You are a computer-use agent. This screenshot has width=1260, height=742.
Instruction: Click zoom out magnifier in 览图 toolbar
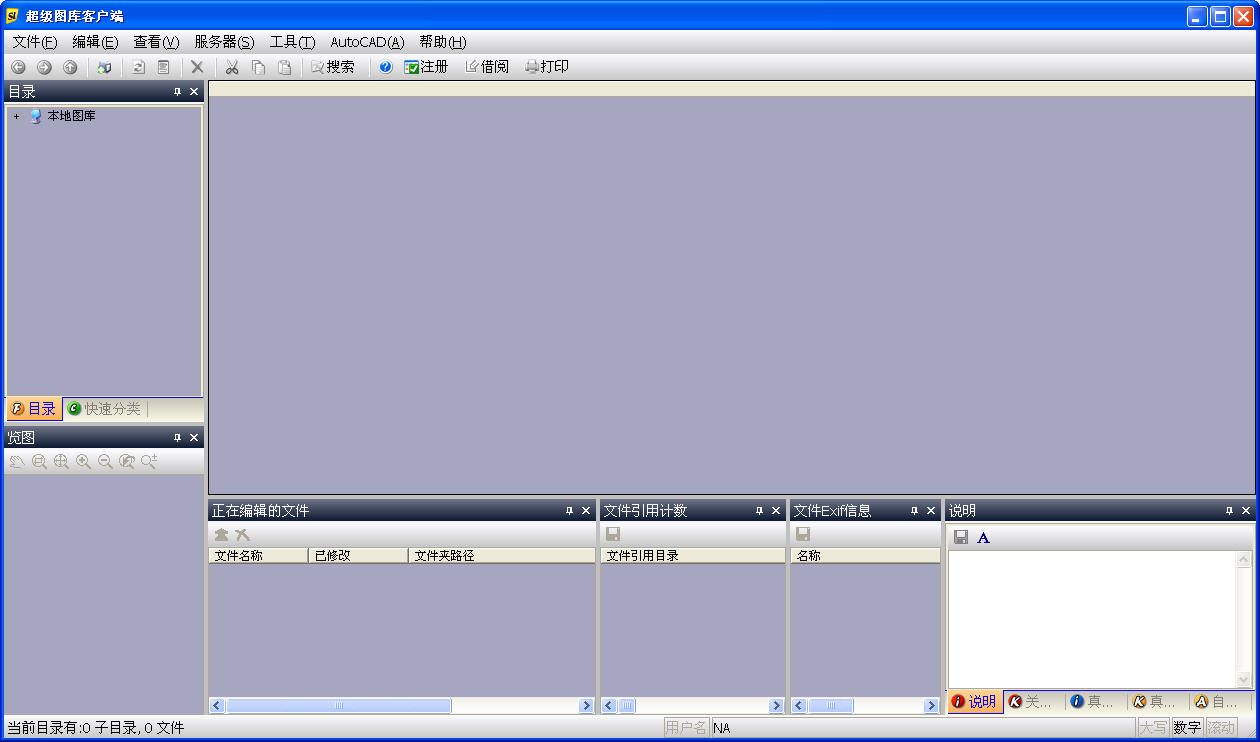click(105, 461)
